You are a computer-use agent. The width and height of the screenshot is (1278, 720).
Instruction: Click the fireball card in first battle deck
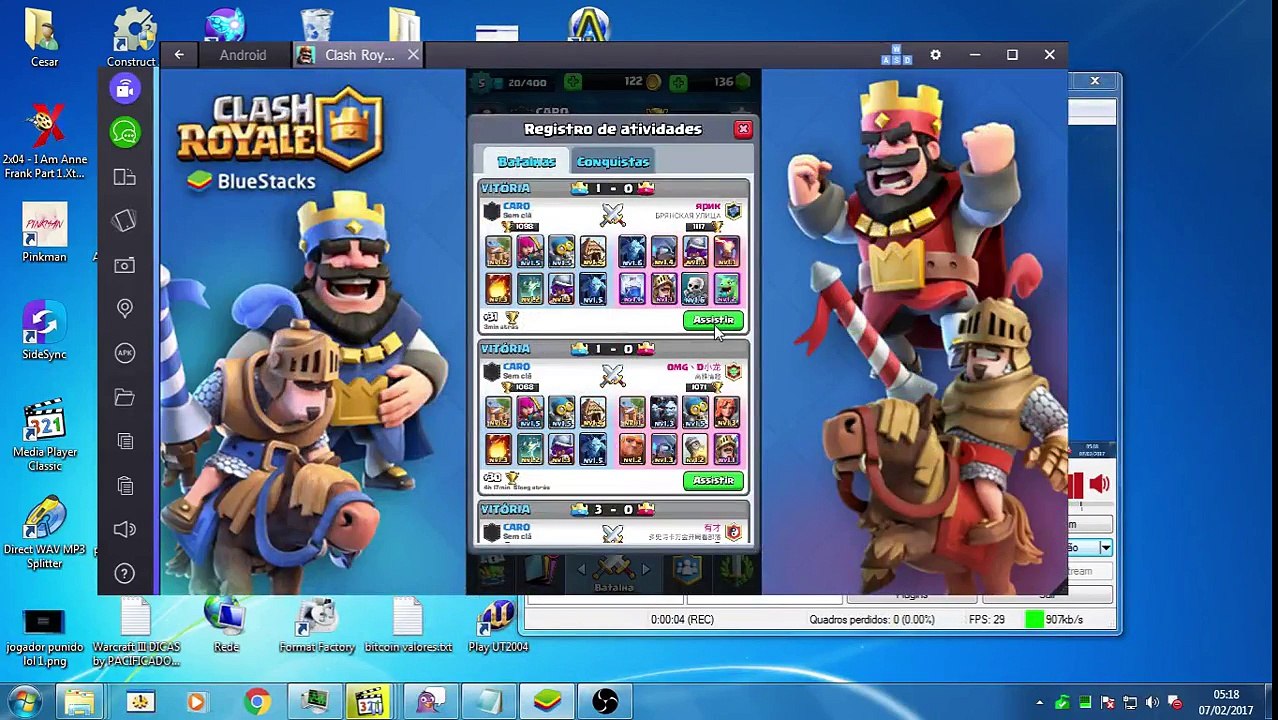[498, 289]
